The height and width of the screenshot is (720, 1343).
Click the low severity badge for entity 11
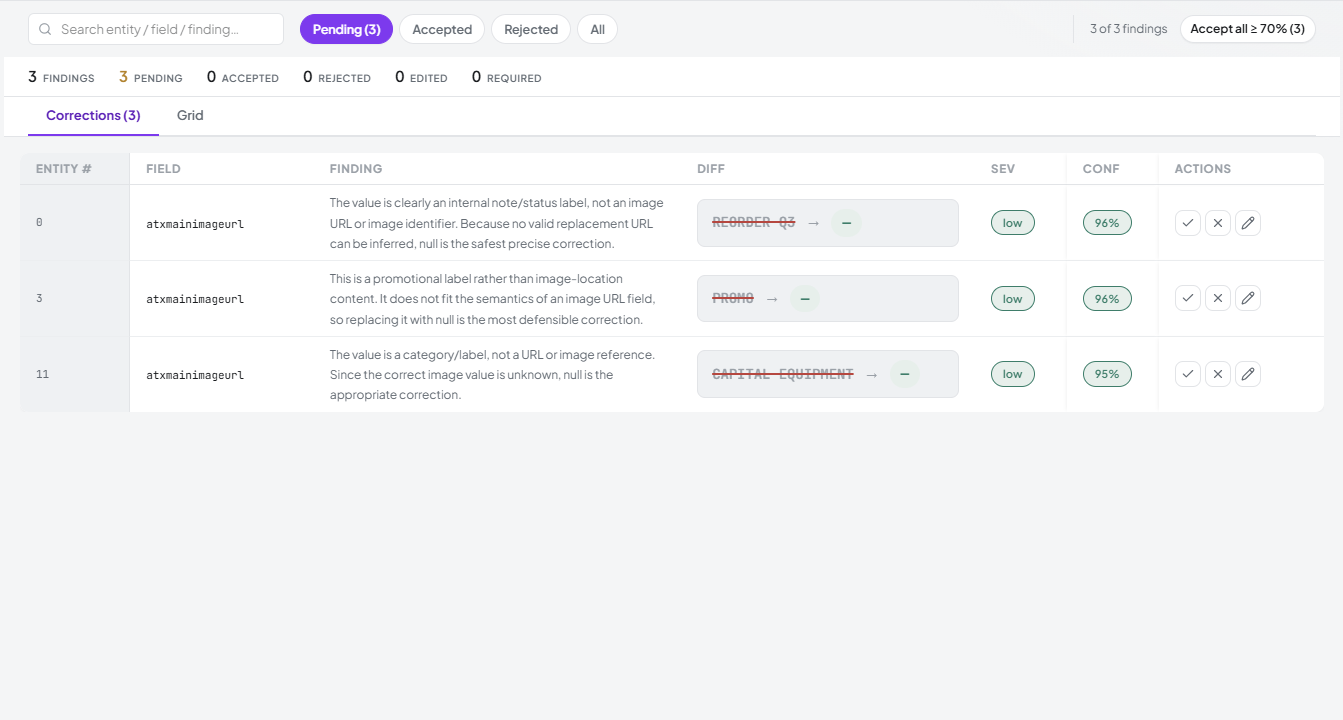1013,374
